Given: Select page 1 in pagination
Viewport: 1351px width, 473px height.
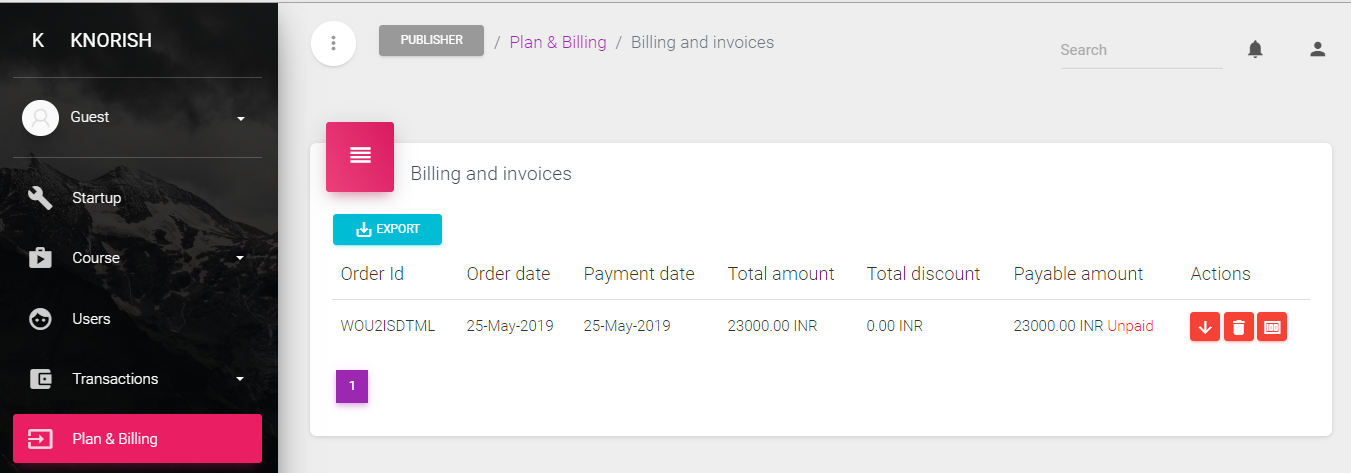Looking at the screenshot, I should (352, 386).
